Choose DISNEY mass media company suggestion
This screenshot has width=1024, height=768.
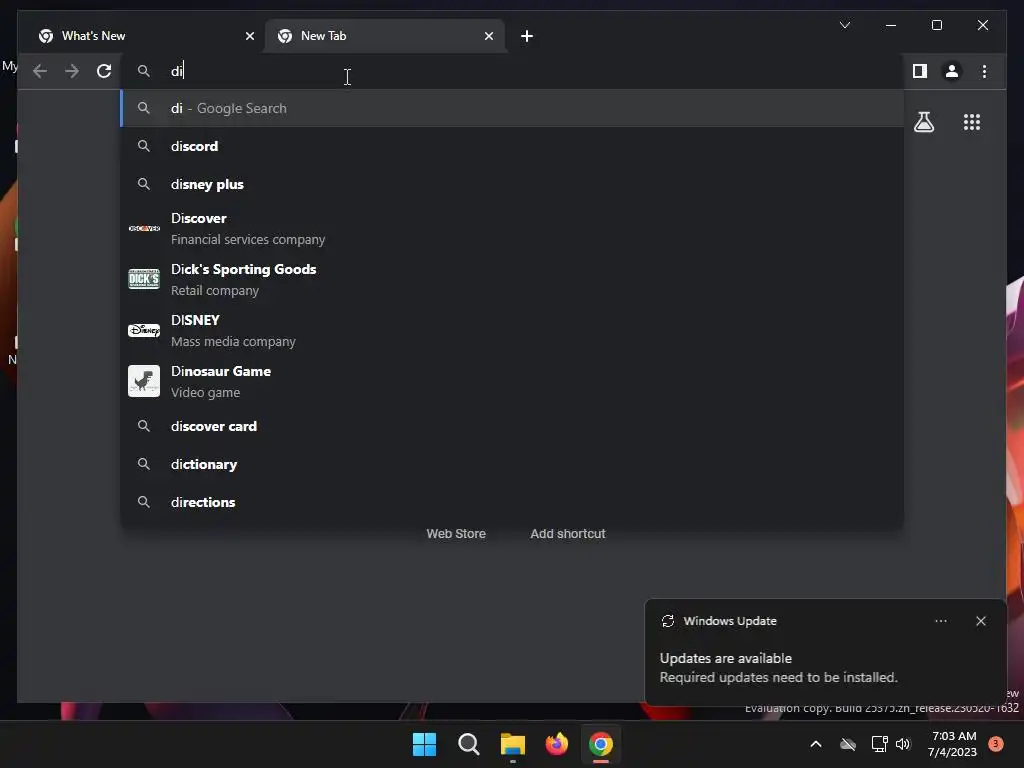513,330
